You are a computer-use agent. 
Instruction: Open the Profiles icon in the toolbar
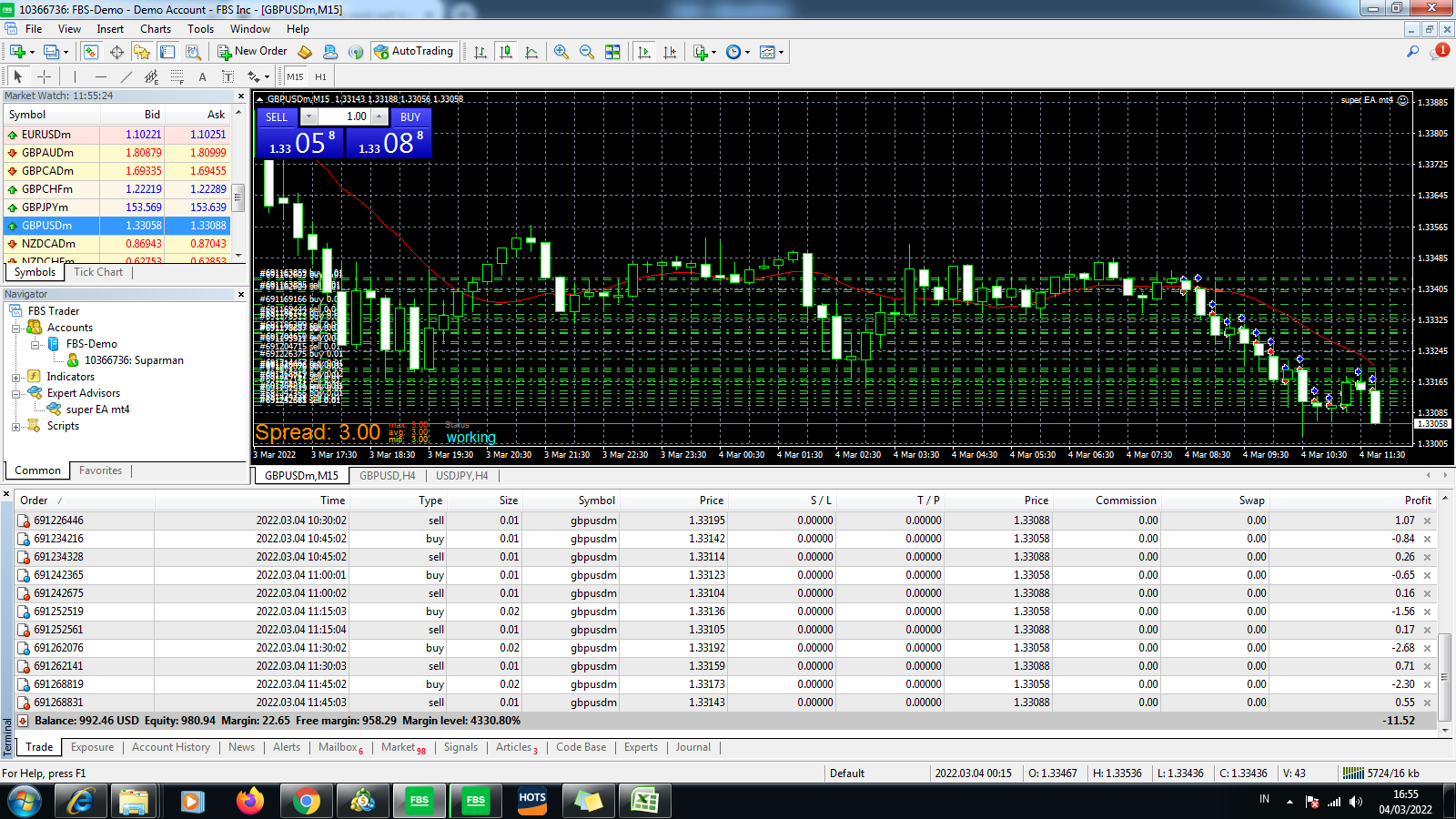(x=51, y=52)
